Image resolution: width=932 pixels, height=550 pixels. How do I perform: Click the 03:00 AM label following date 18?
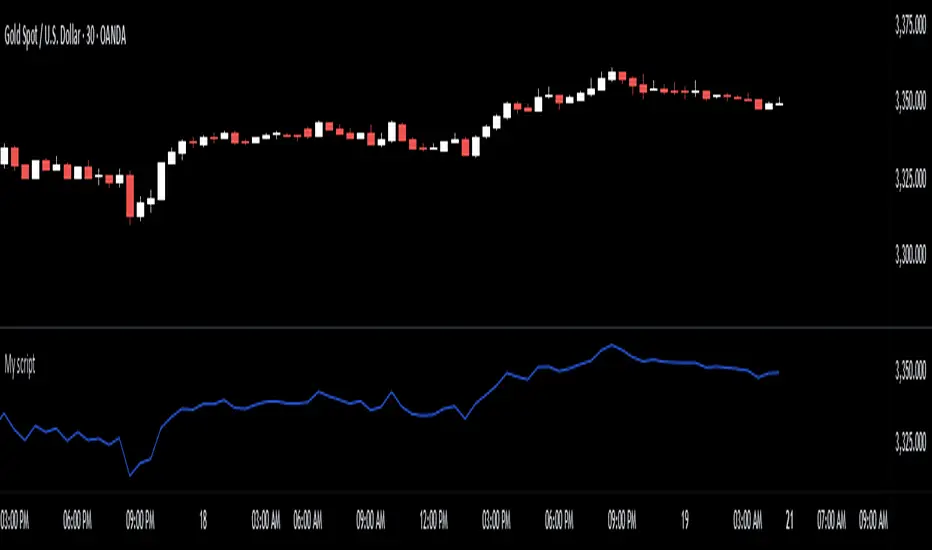[266, 521]
